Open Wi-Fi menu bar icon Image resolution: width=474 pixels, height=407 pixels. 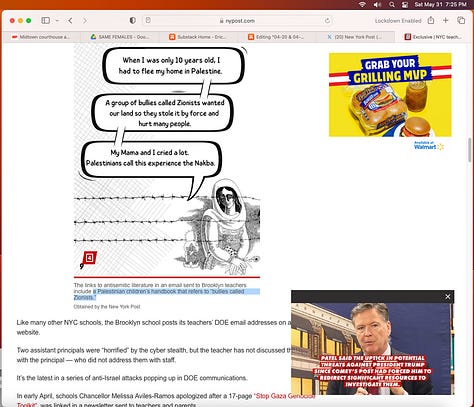click(x=362, y=5)
